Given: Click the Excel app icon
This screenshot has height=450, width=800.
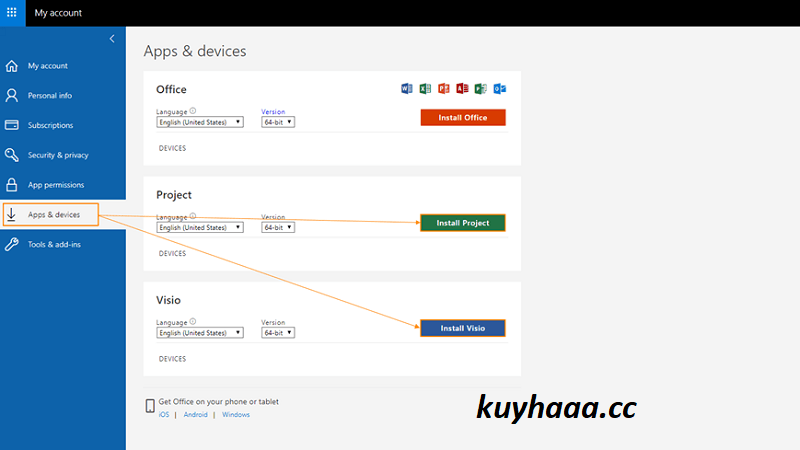Looking at the screenshot, I should [x=425, y=89].
